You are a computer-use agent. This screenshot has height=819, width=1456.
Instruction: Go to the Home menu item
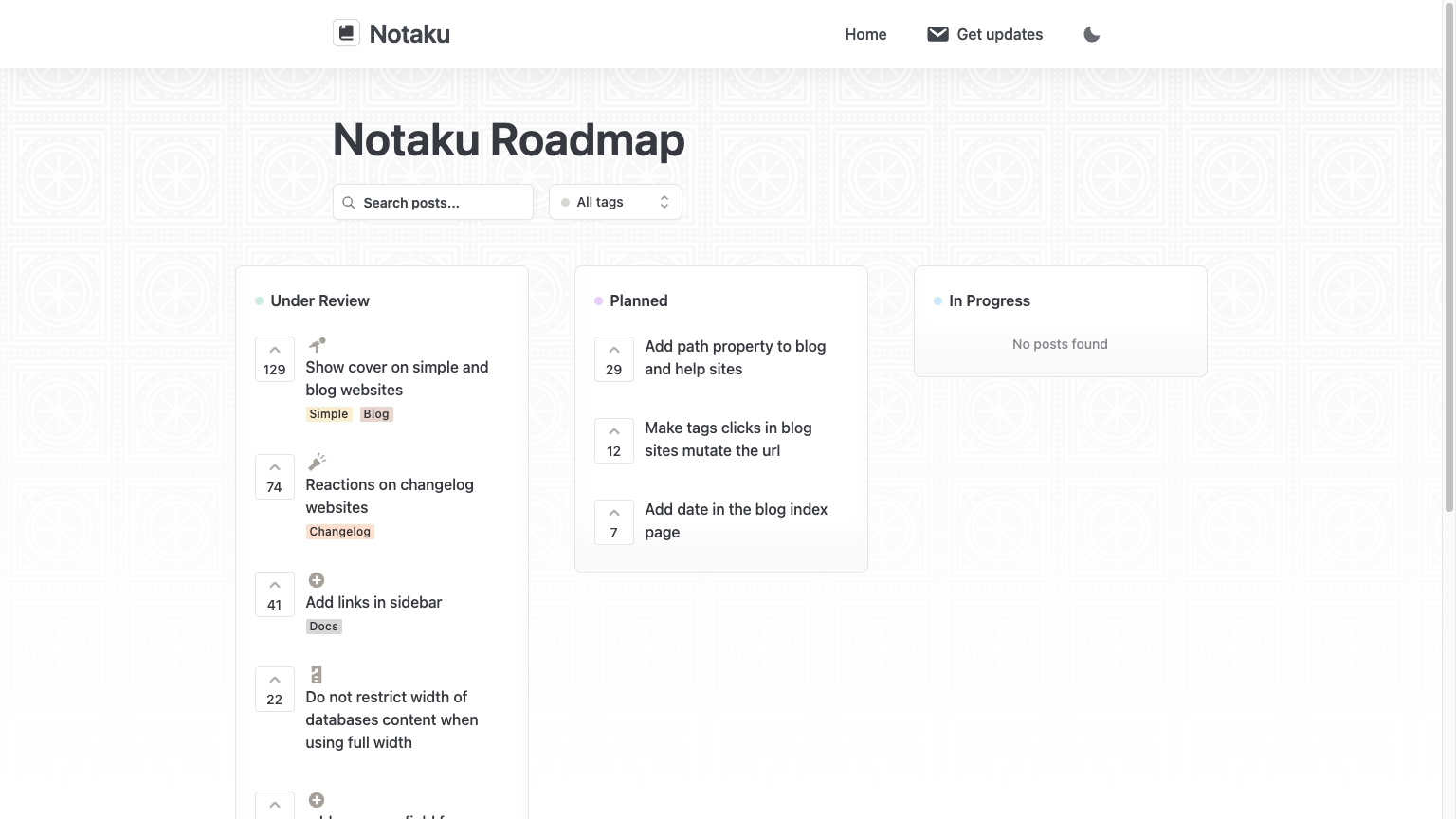[865, 34]
